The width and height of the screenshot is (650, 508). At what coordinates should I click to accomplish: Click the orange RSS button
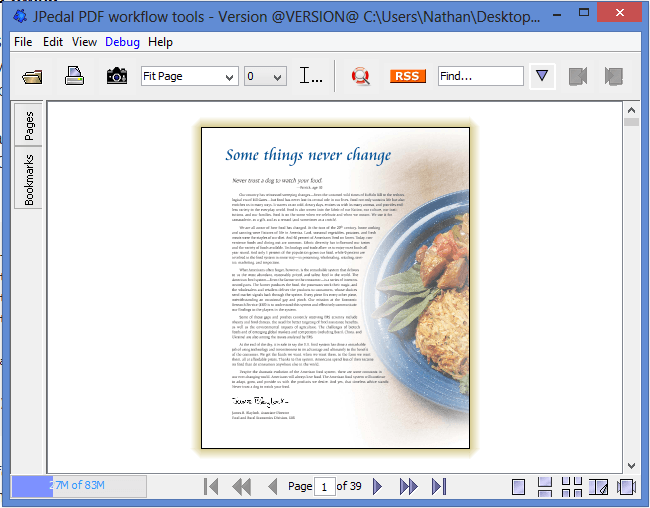pyautogui.click(x=407, y=76)
